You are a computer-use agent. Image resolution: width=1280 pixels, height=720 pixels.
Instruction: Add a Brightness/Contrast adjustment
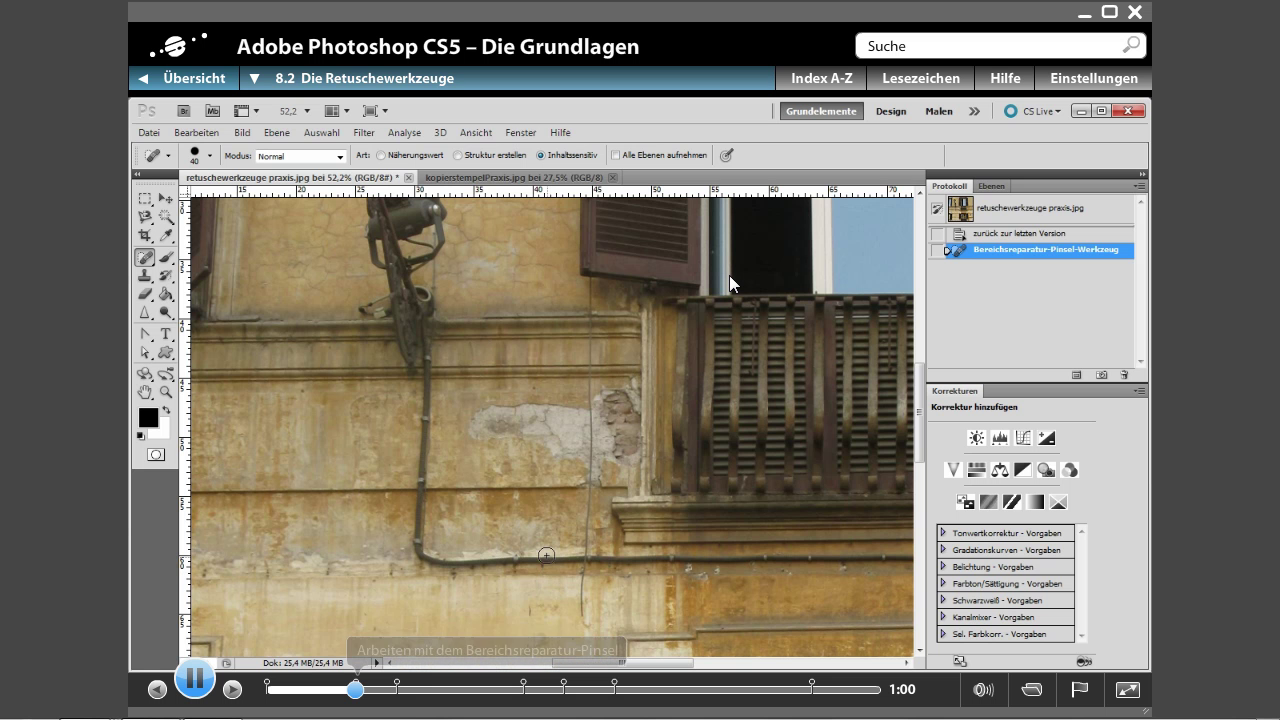pyautogui.click(x=976, y=438)
